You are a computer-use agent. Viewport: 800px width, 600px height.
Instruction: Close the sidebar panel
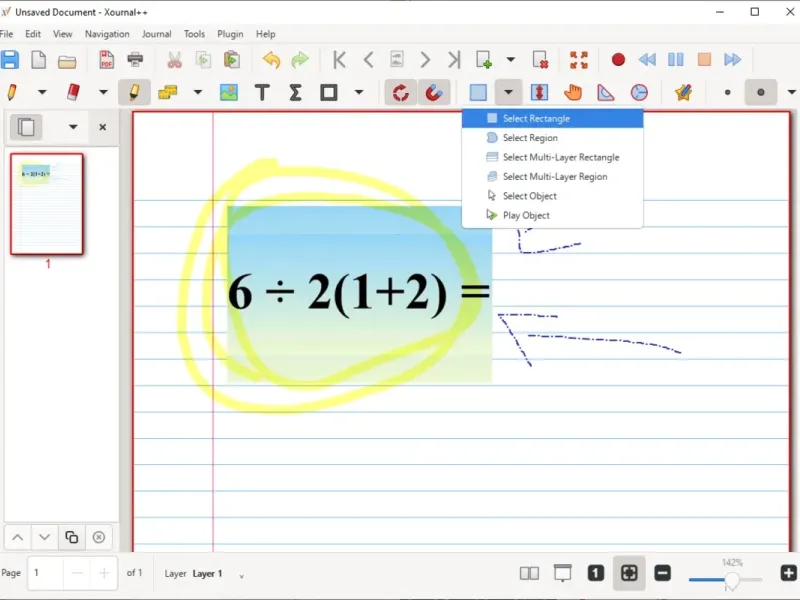click(x=103, y=127)
